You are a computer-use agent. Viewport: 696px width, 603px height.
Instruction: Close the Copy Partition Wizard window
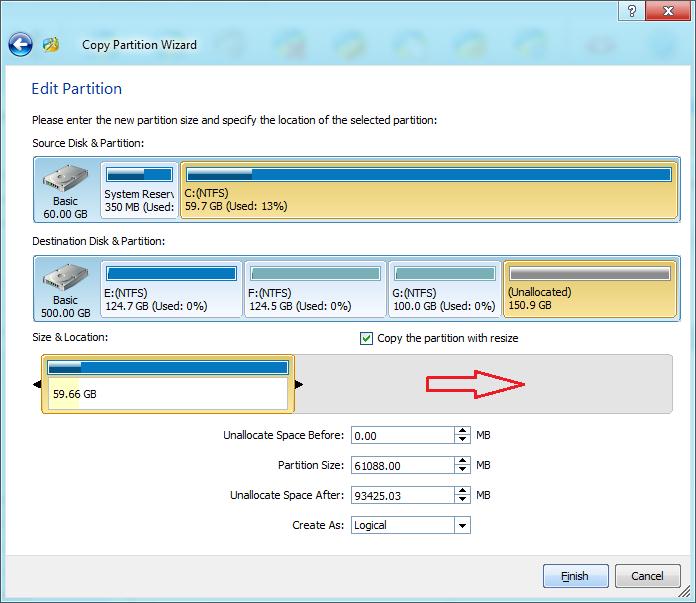coord(668,11)
